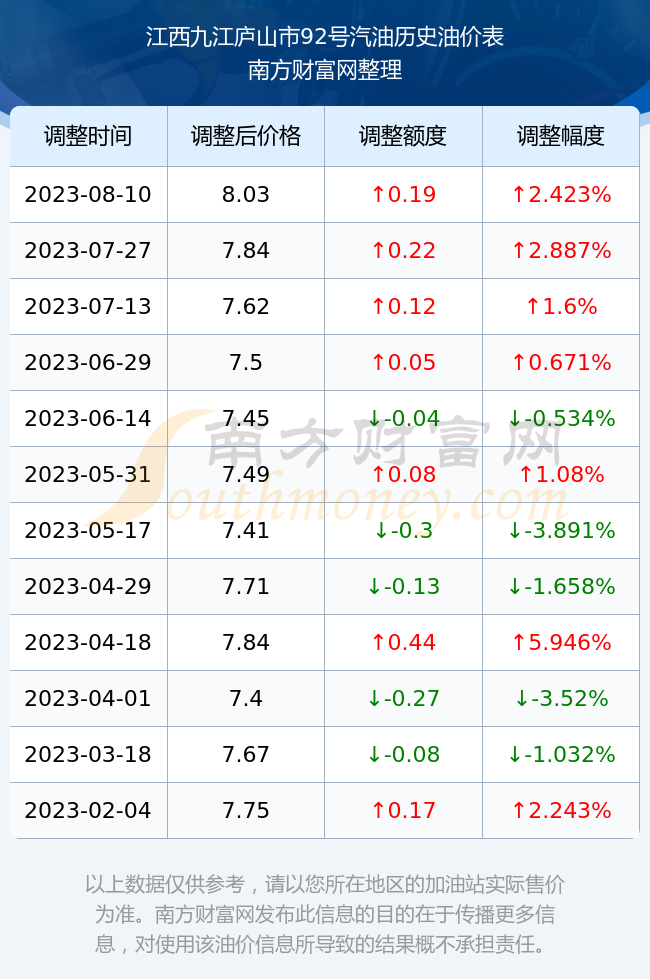Click the ↑0.671% percentage cell

561,362
